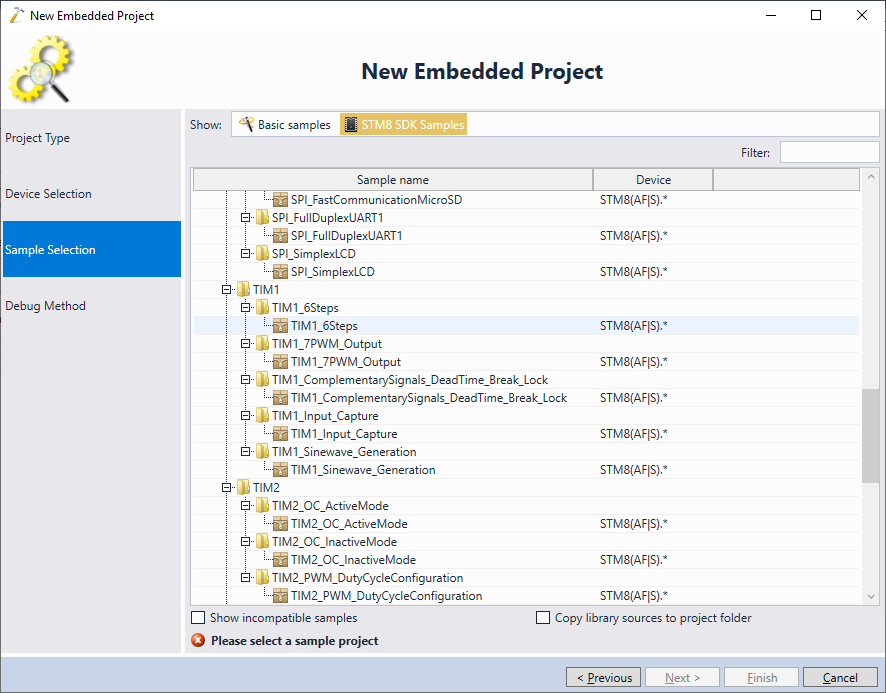Click the TIM1 folder icon
The height and width of the screenshot is (693, 886).
243,289
